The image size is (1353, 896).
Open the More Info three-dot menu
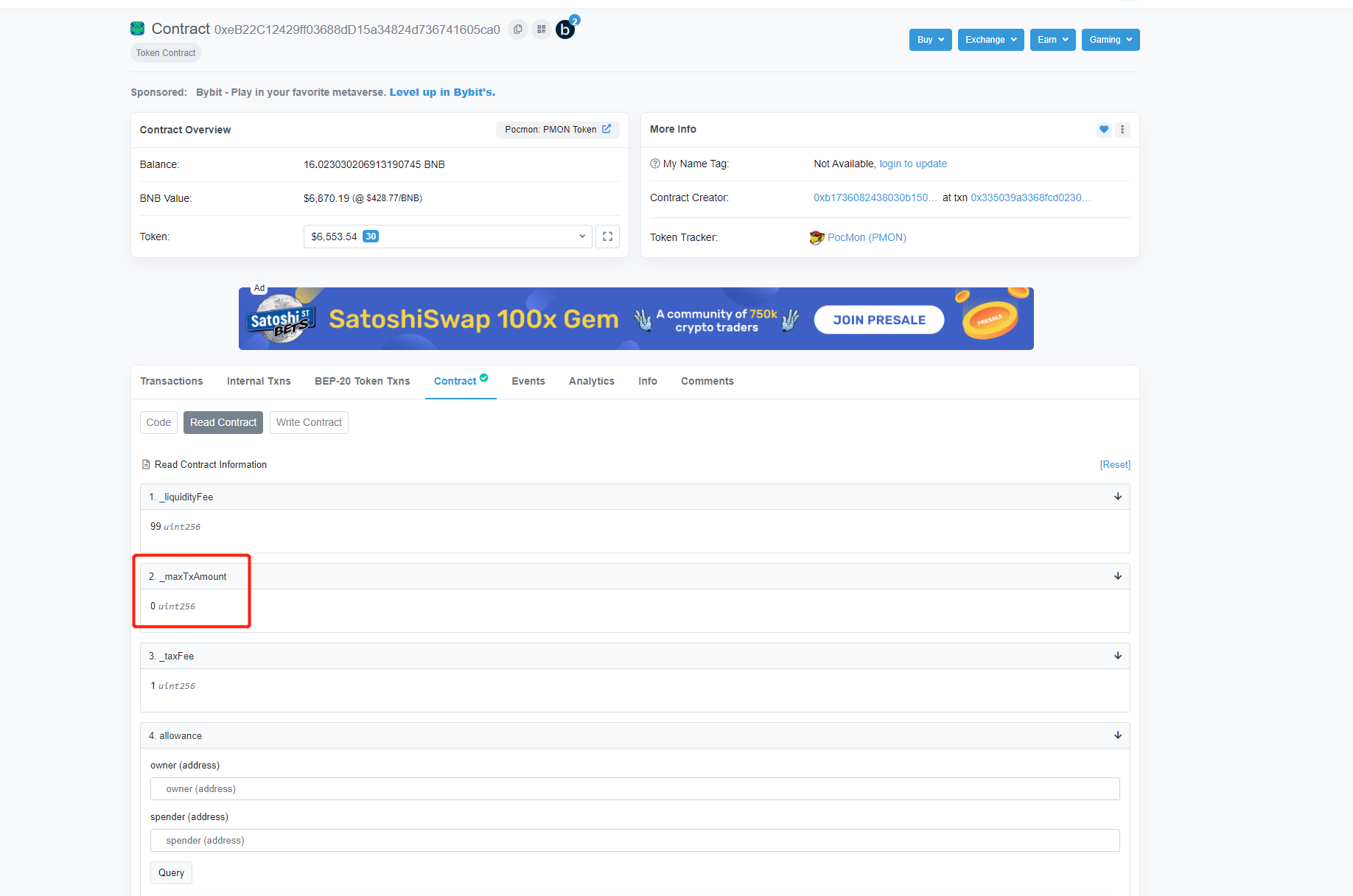pos(1122,130)
